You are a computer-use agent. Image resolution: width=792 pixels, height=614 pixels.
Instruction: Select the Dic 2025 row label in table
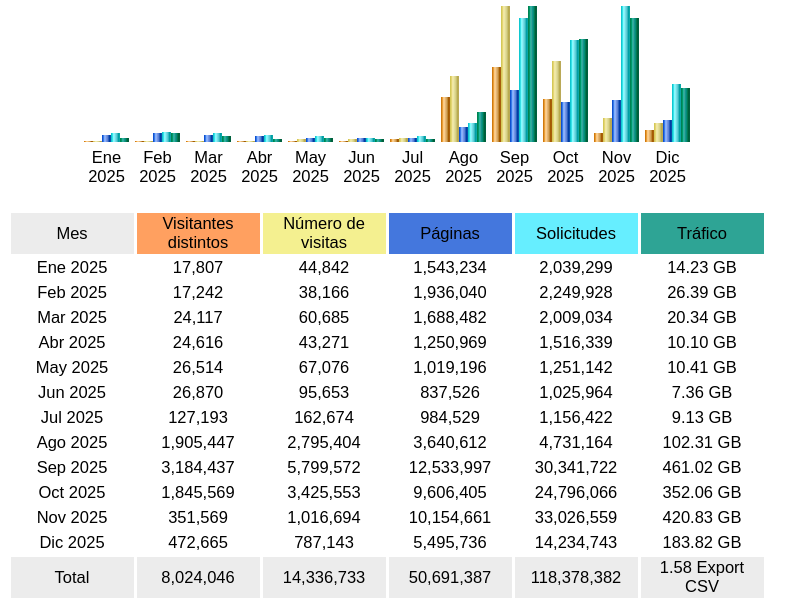(x=72, y=542)
